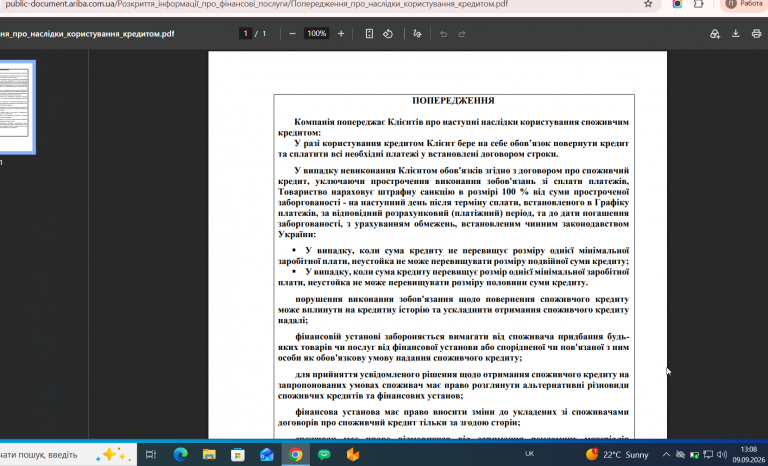
Task: Click the ПОПЕРЕДЖЕННЯ document heading
Action: tap(453, 100)
